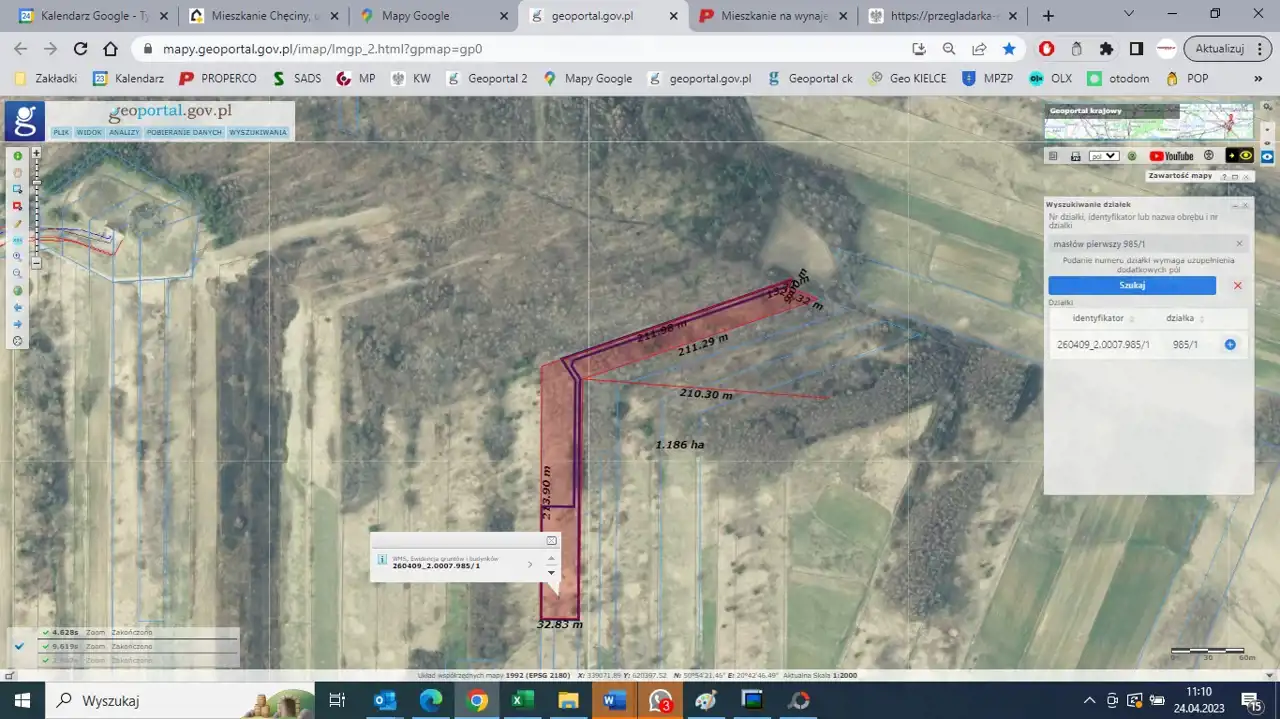
Task: Open the WYSZUKIWANIA menu
Action: click(x=258, y=132)
